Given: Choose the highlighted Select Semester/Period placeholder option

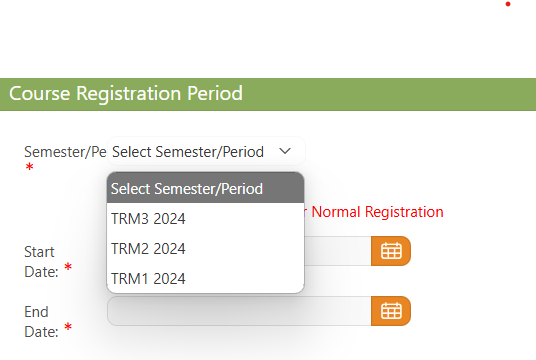Looking at the screenshot, I should pyautogui.click(x=205, y=188).
